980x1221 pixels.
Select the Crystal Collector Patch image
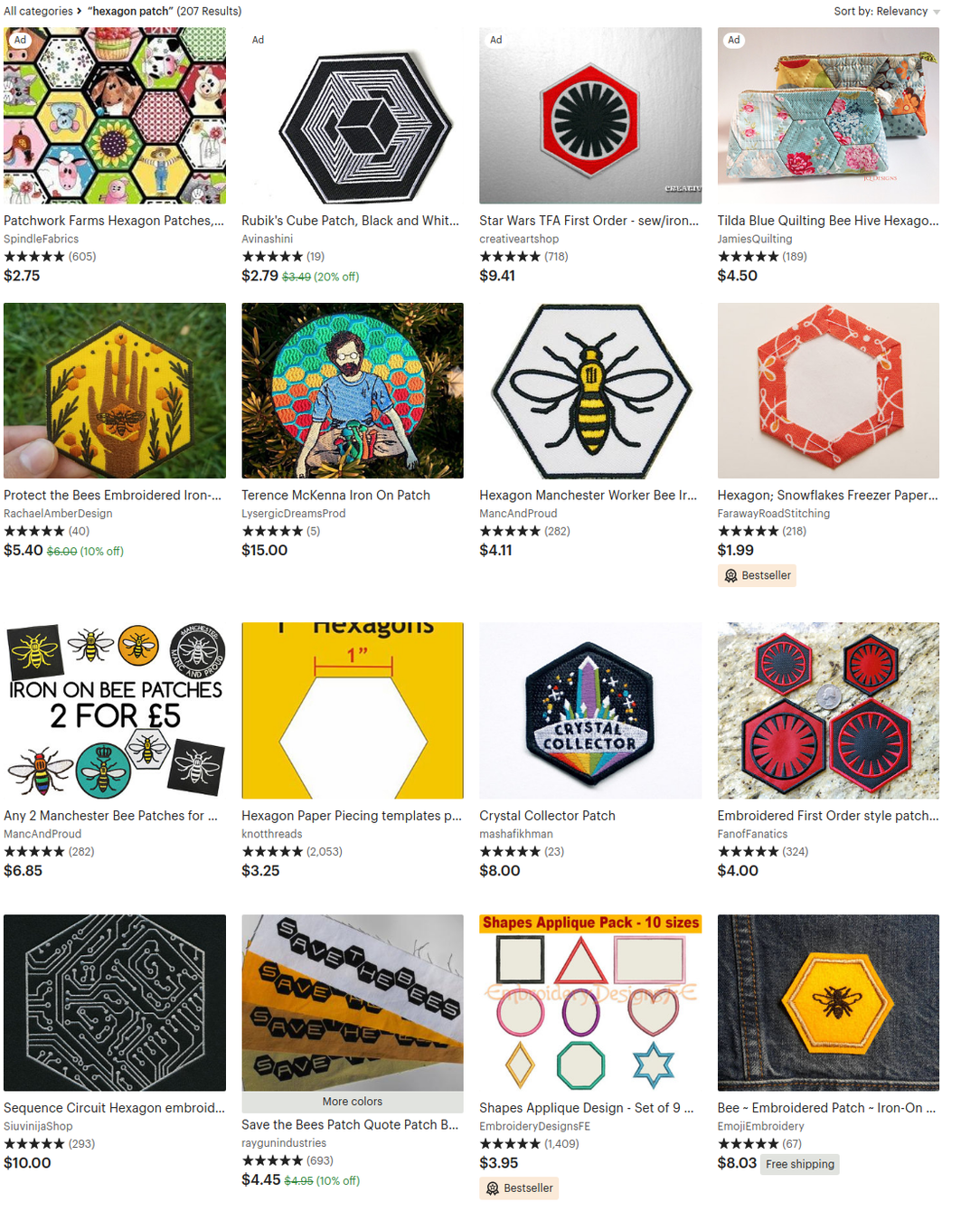pyautogui.click(x=590, y=710)
